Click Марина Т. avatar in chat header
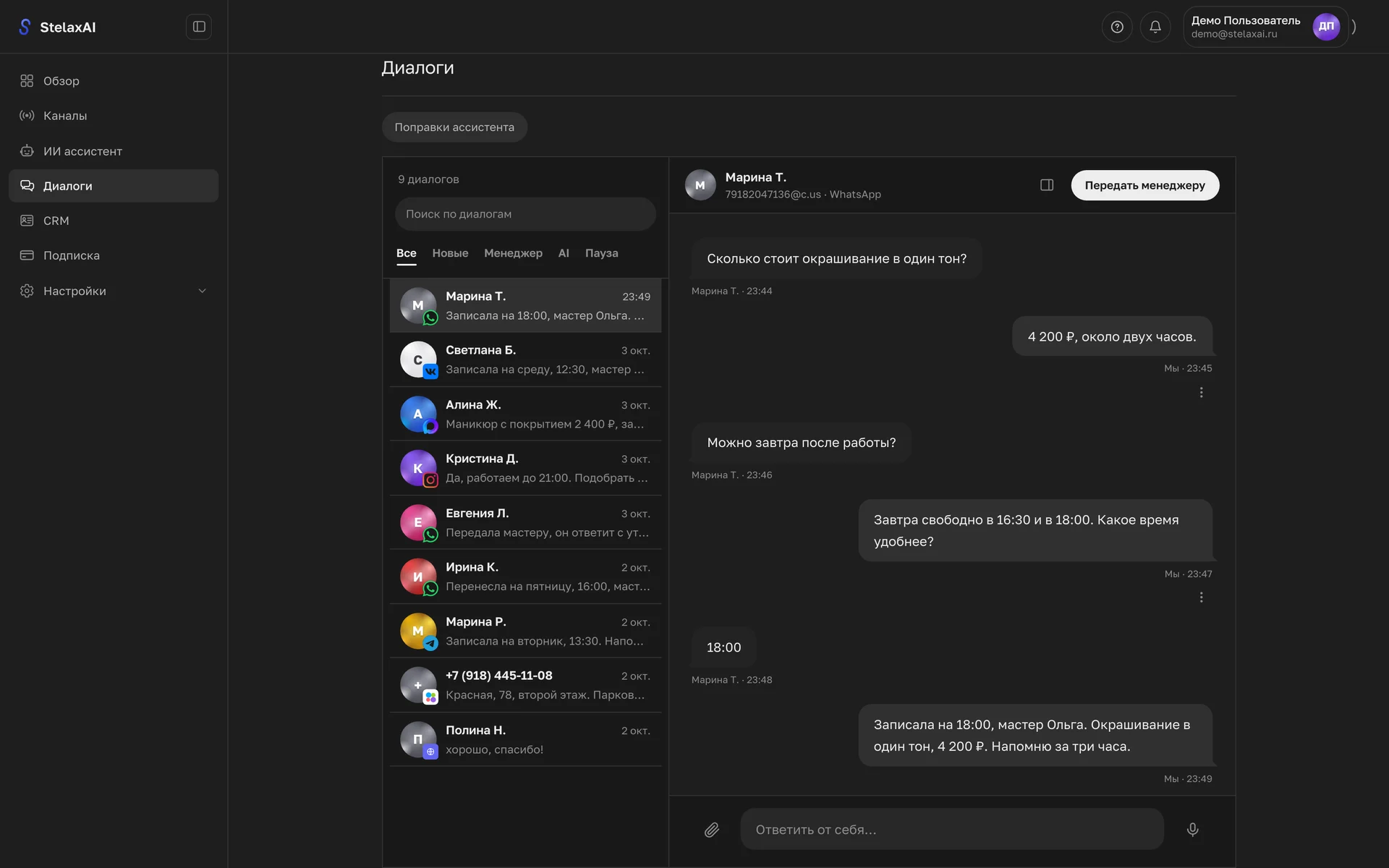The image size is (1389, 868). [x=700, y=185]
